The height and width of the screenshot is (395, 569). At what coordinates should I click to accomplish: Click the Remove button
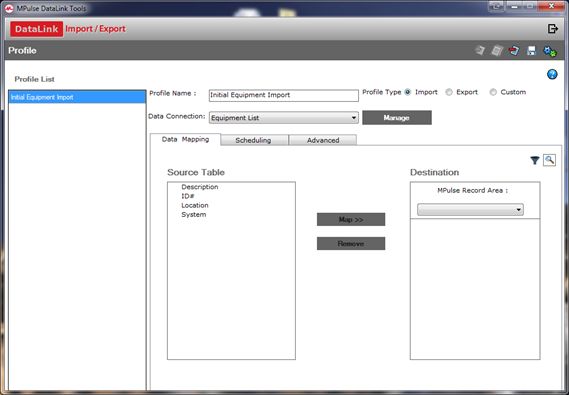point(351,243)
